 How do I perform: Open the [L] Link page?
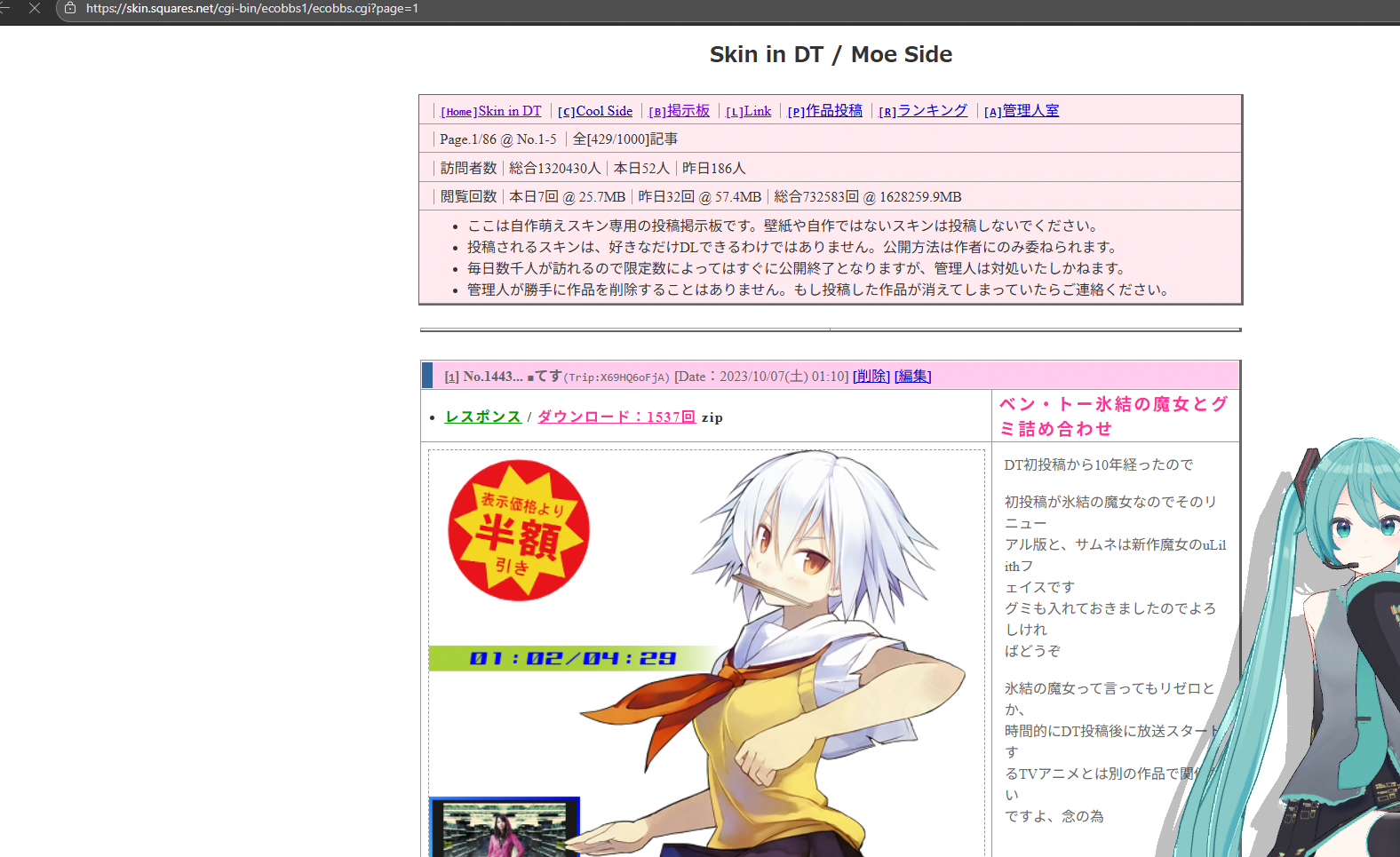[749, 111]
